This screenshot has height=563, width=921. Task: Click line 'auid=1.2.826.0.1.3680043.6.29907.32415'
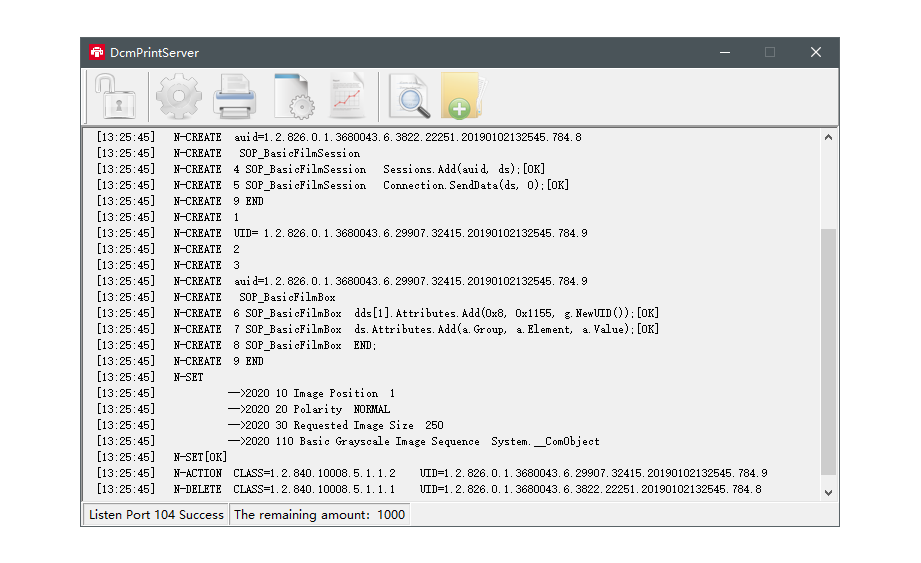342,281
